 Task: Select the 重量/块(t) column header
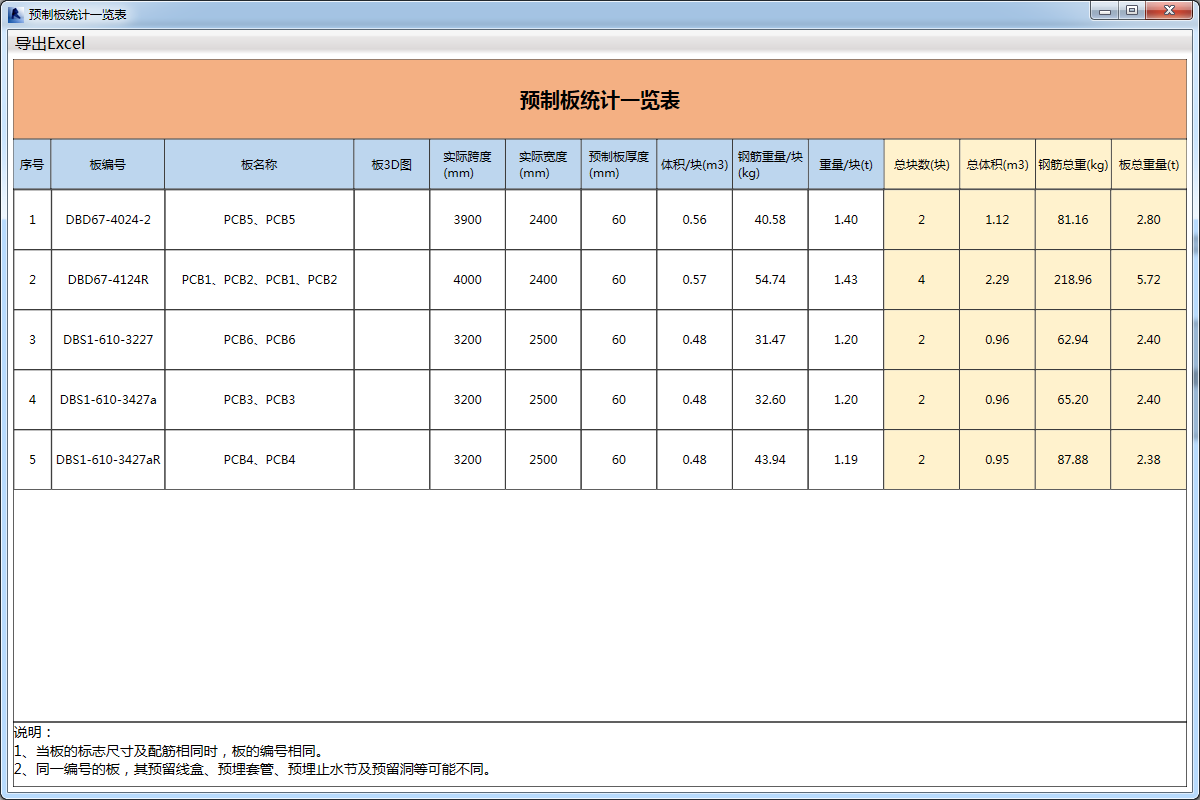pyautogui.click(x=846, y=165)
